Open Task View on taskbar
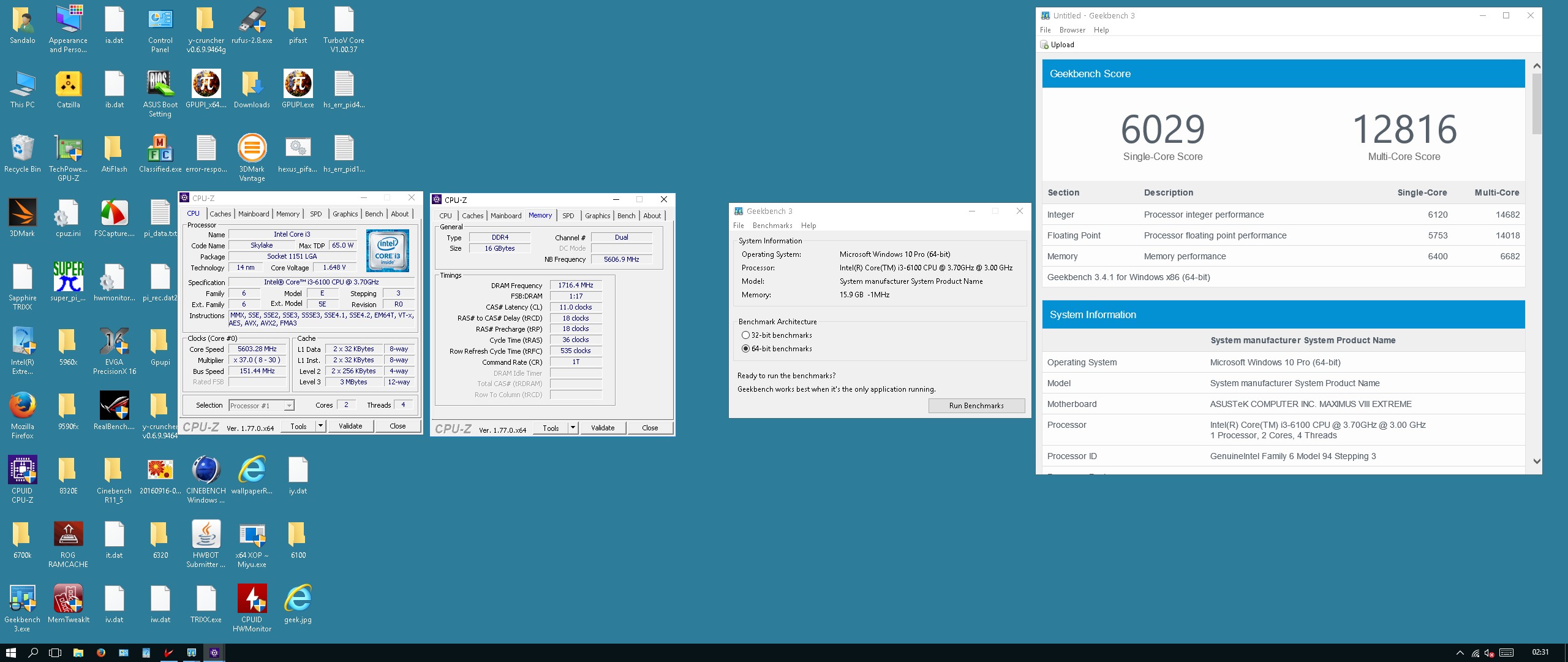Image resolution: width=1568 pixels, height=662 pixels. pos(55,653)
